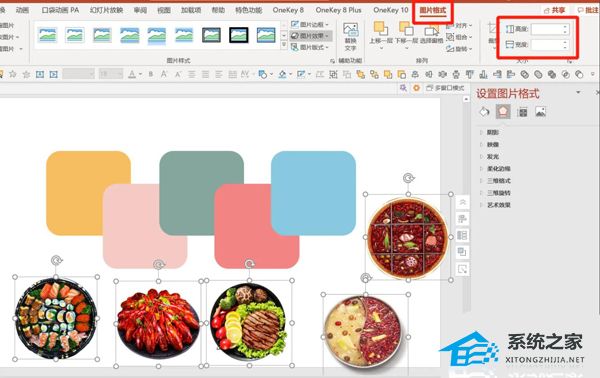Click the align top icon in quick toolbar
The width and height of the screenshot is (600, 378).
[470, 74]
